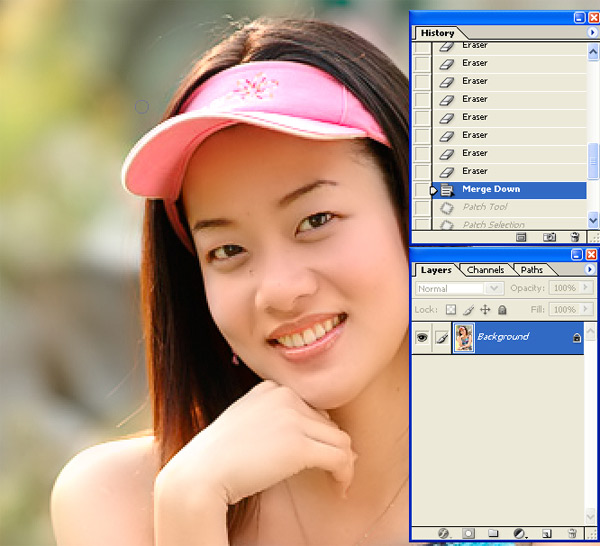Viewport: 600px width, 546px height.
Task: Click the Merge Down state icon
Action: (x=447, y=190)
